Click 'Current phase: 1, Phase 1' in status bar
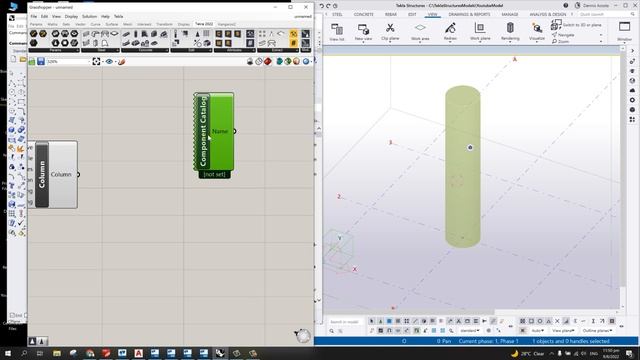Image resolution: width=640 pixels, height=360 pixels. 488,341
